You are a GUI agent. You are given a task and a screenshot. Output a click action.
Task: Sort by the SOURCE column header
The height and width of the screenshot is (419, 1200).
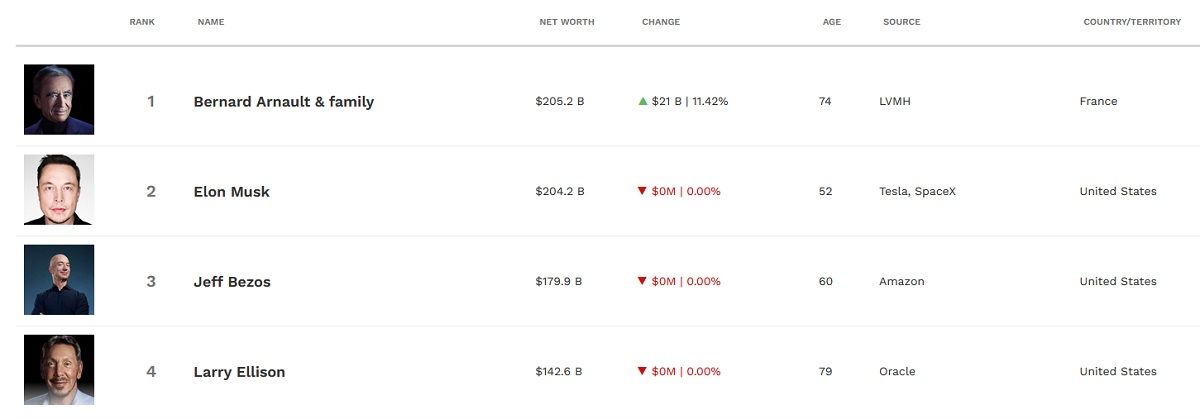pyautogui.click(x=901, y=22)
